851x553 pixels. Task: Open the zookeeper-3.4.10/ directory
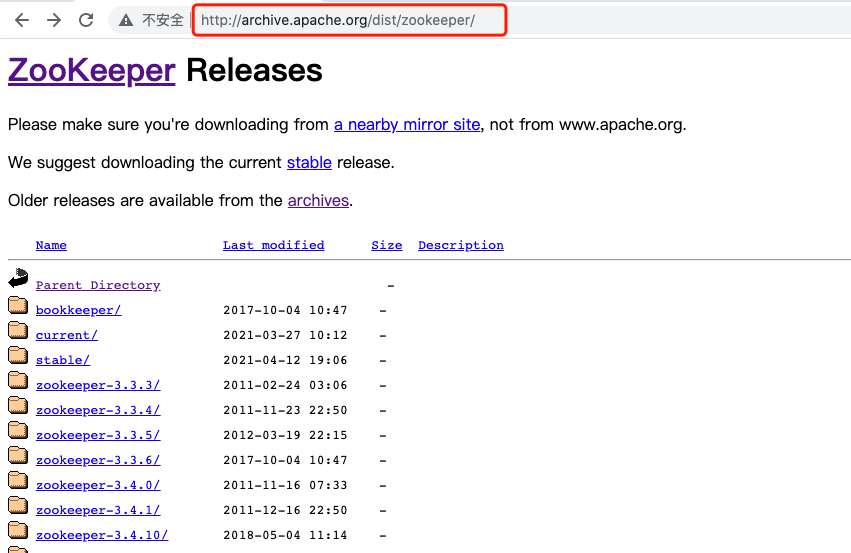[102, 535]
